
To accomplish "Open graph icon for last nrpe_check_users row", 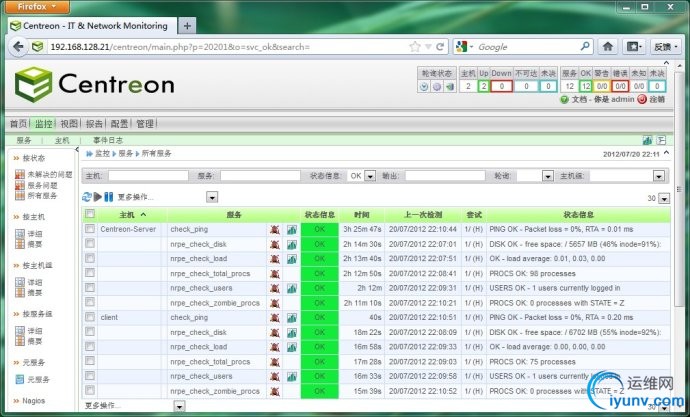I will tap(292, 377).
